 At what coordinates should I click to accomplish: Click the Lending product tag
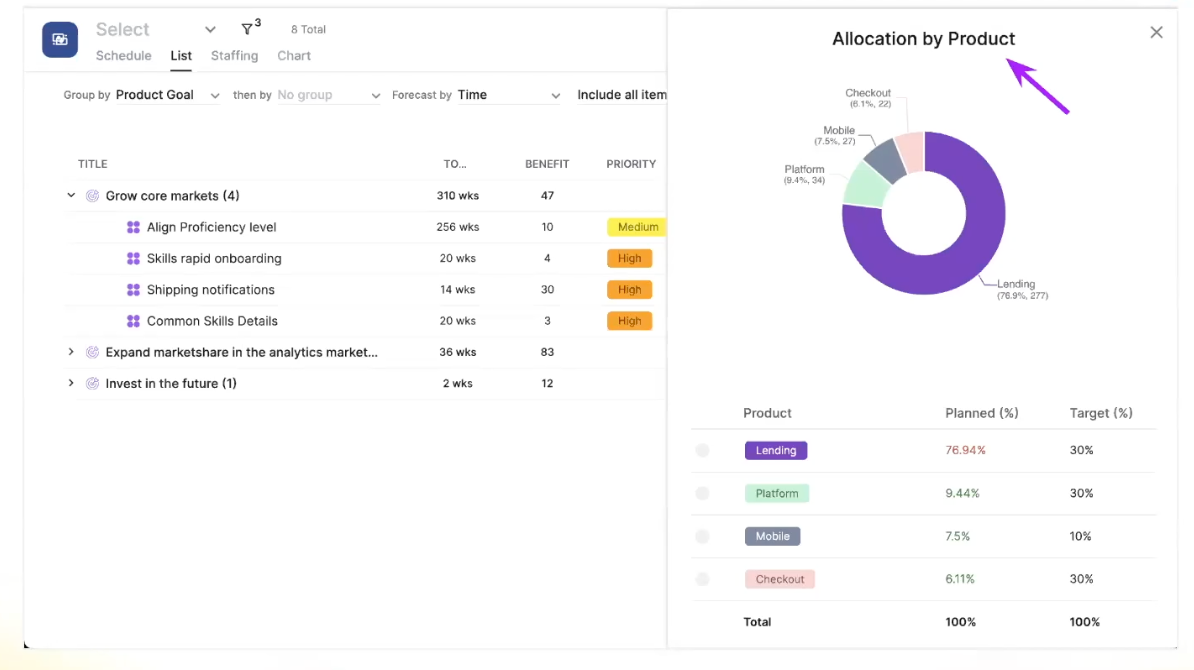tap(776, 451)
